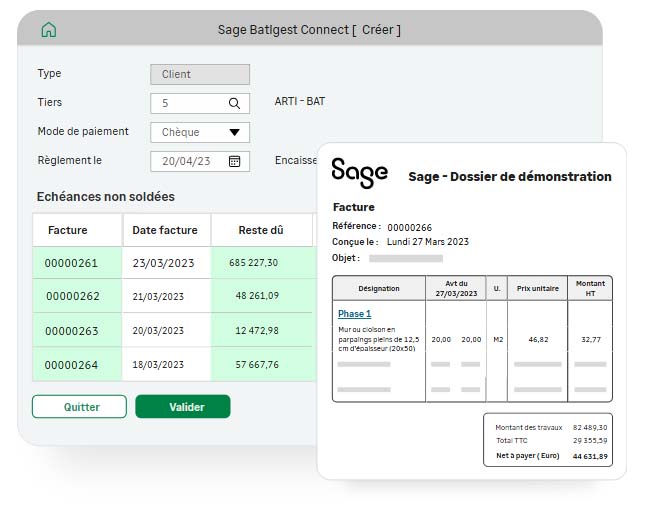Click the Quitter button

79,406
